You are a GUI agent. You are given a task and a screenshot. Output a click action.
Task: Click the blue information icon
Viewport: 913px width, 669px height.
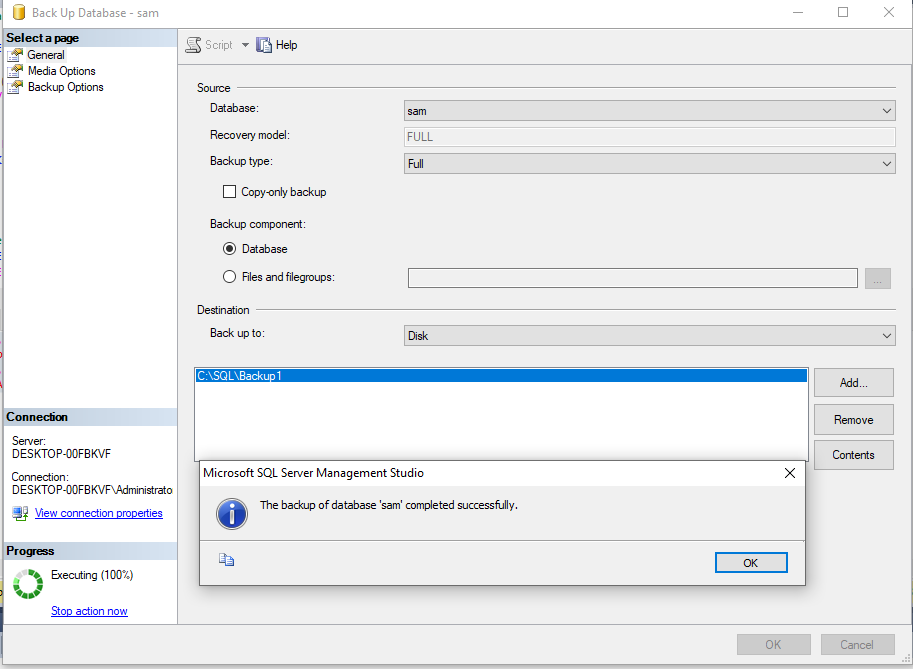click(232, 514)
